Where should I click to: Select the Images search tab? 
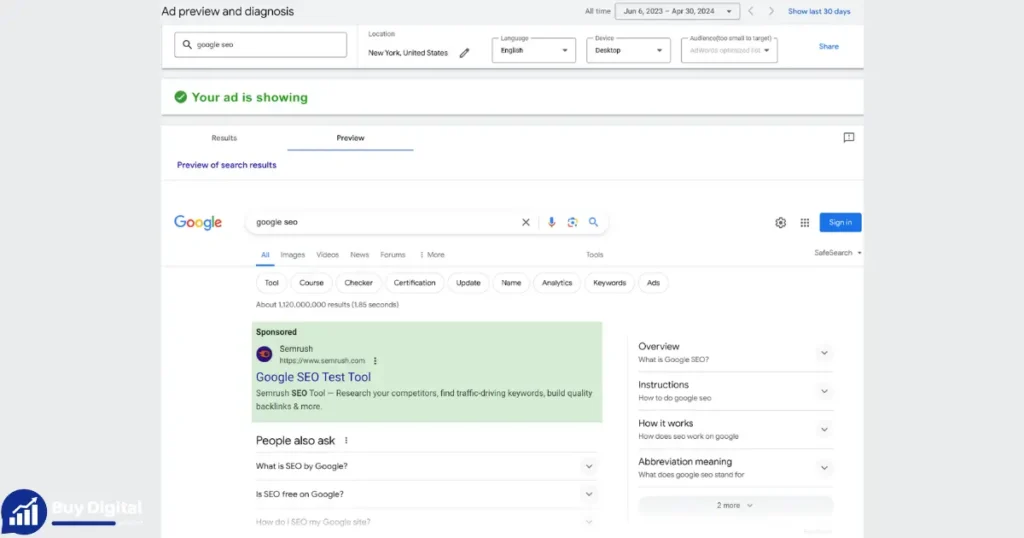(293, 255)
